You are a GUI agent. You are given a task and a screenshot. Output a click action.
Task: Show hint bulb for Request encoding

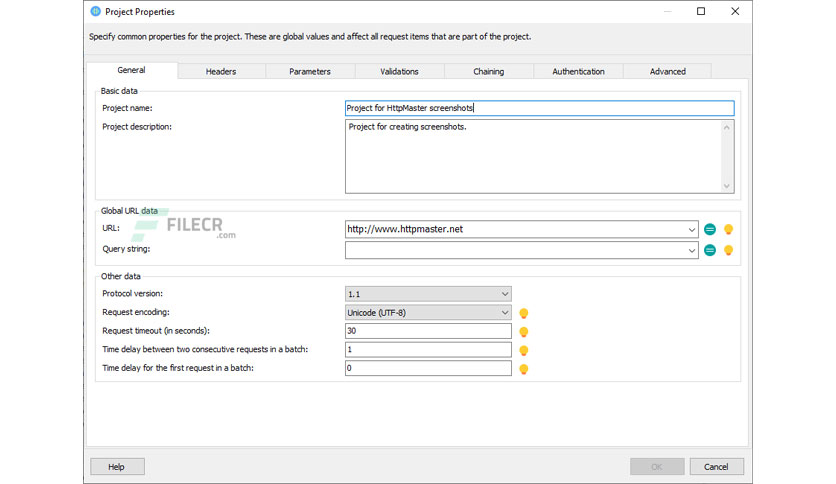(x=524, y=313)
